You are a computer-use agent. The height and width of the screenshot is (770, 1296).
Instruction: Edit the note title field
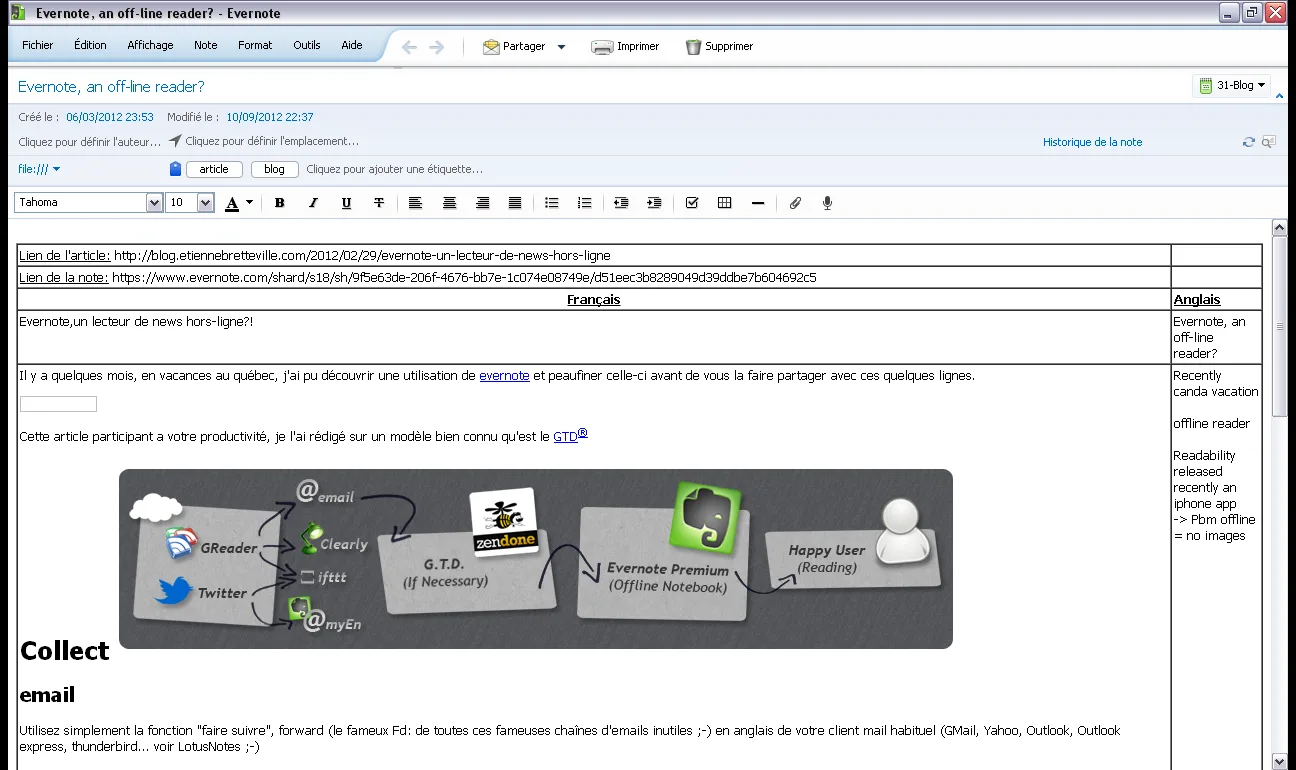tap(111, 87)
